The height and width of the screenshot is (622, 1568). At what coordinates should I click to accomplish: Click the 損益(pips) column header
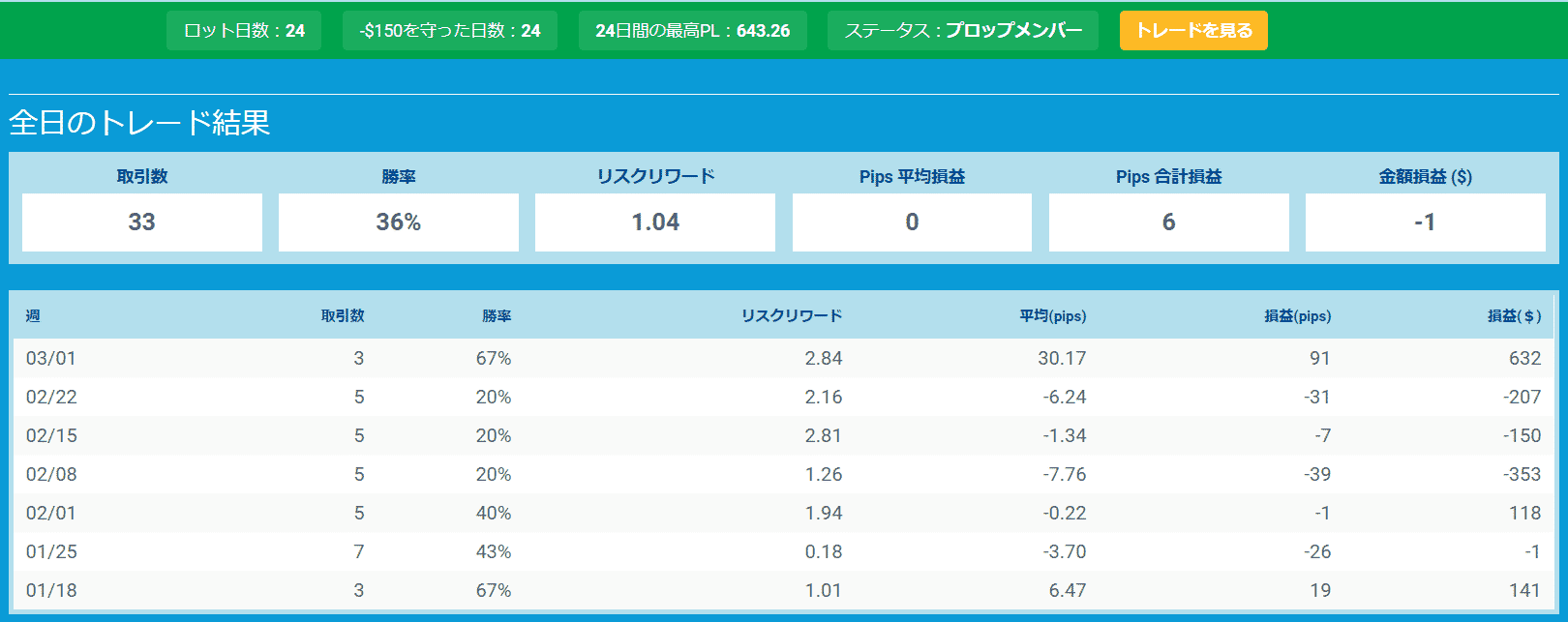coord(1298,316)
